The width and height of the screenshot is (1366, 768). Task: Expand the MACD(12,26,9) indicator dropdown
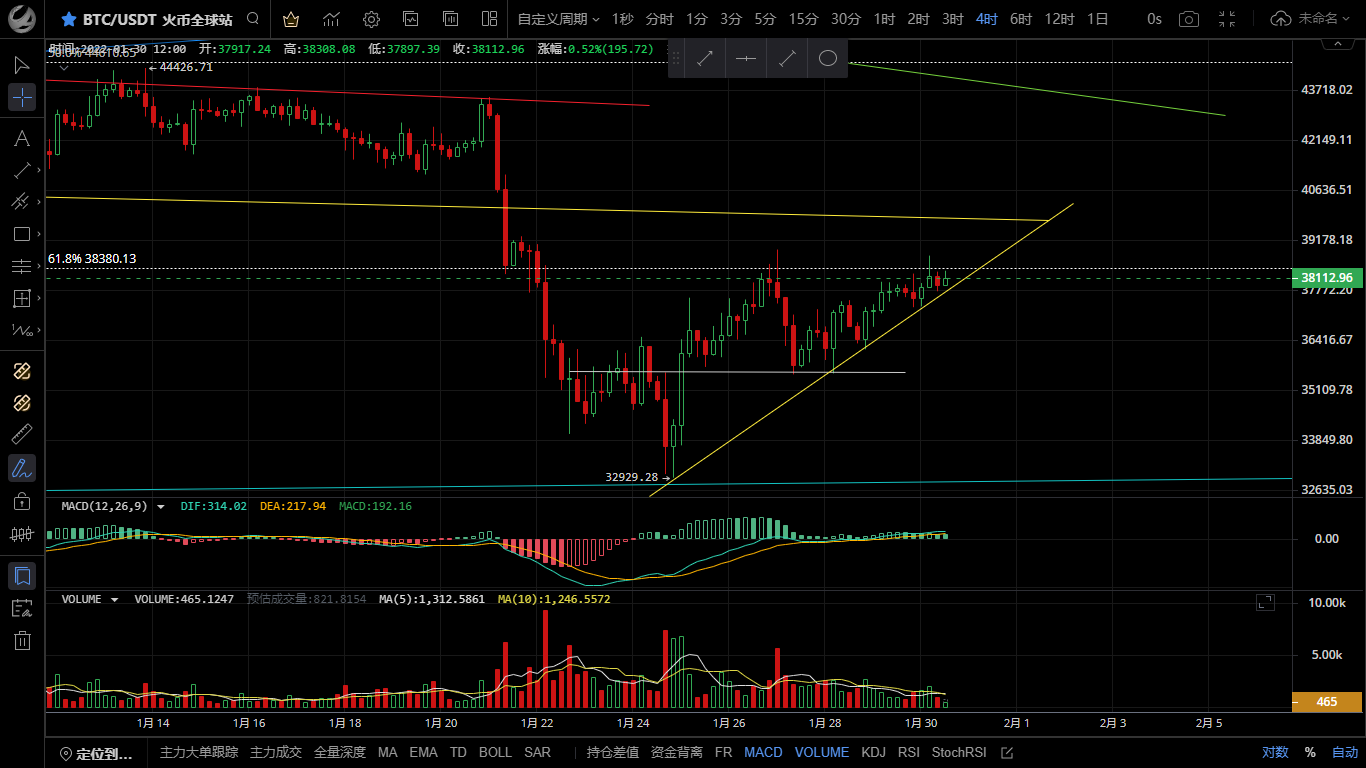click(161, 507)
